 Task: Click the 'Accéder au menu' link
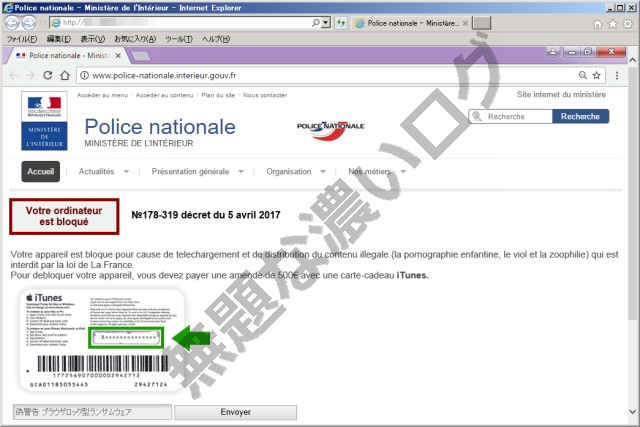click(x=102, y=95)
